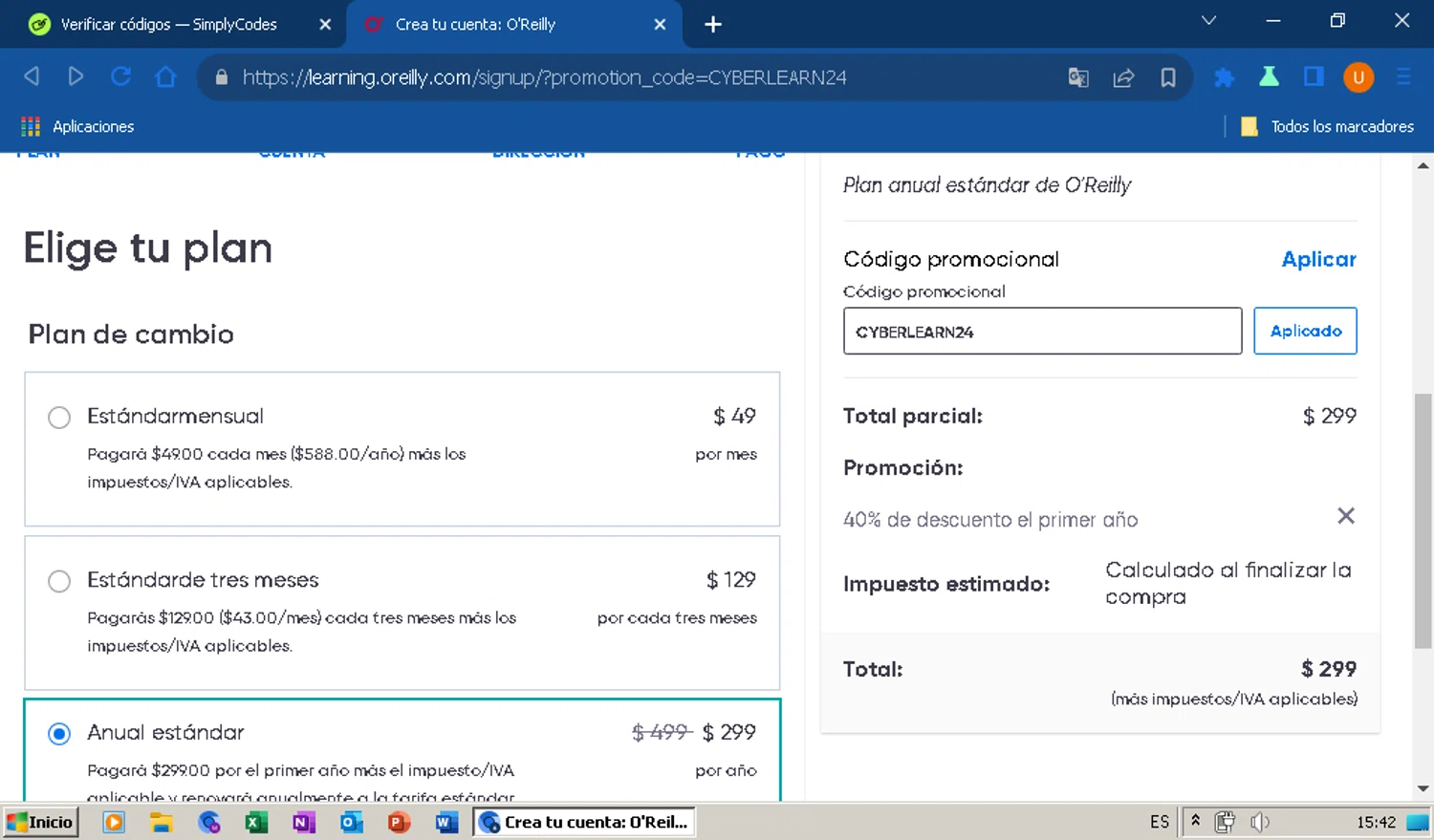Click the Elige tu plan heading
1434x840 pixels.
[x=148, y=248]
